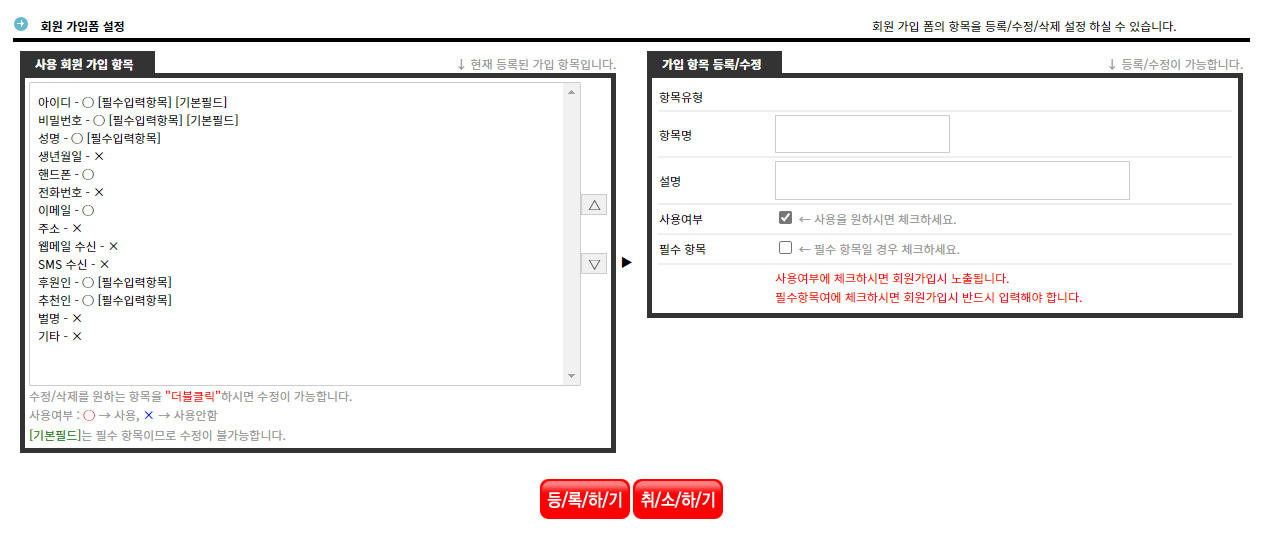Enable the 필수 항목 checkbox
The width and height of the screenshot is (1262, 541).
point(785,248)
